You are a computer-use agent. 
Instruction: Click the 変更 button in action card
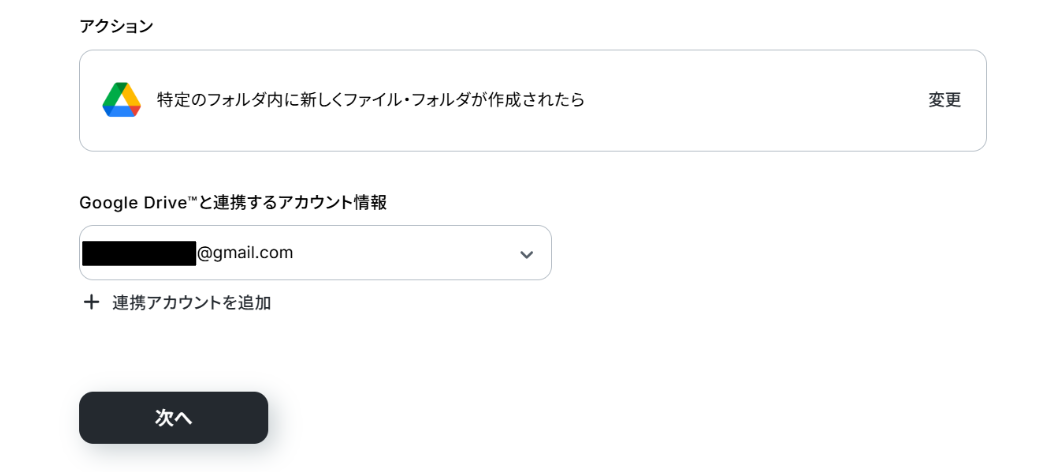point(944,100)
